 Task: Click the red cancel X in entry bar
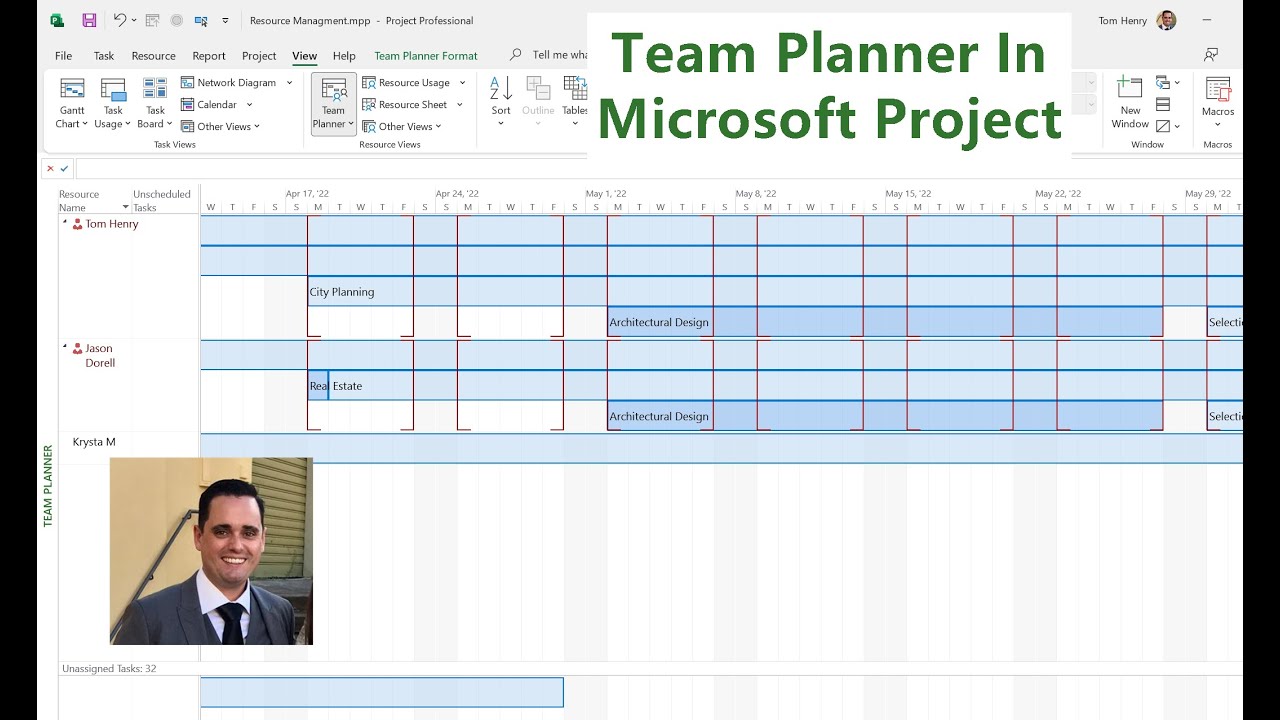[x=50, y=169]
